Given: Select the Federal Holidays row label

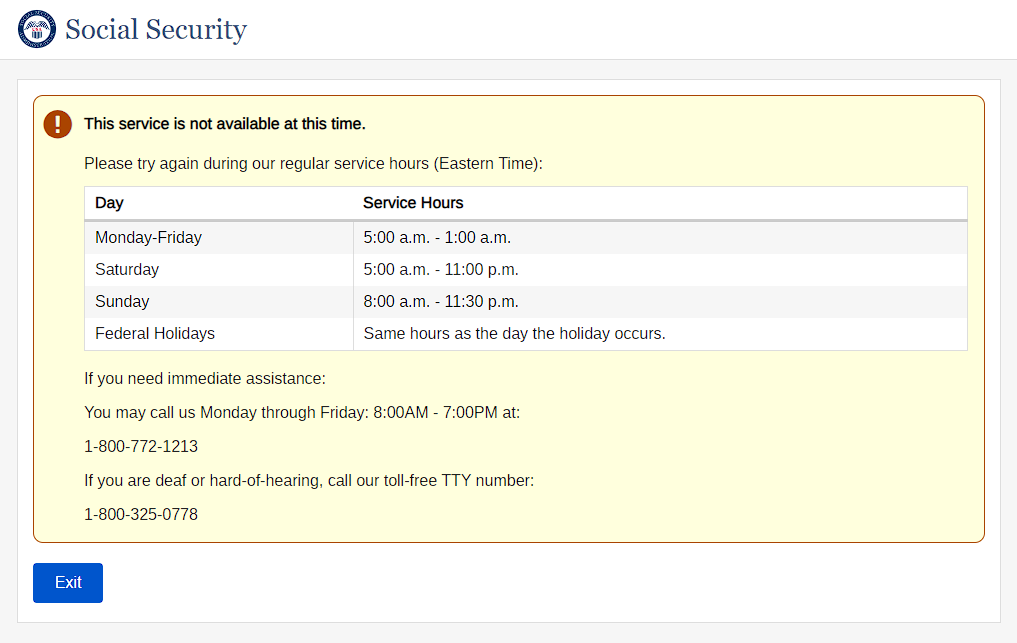Looking at the screenshot, I should tap(155, 334).
